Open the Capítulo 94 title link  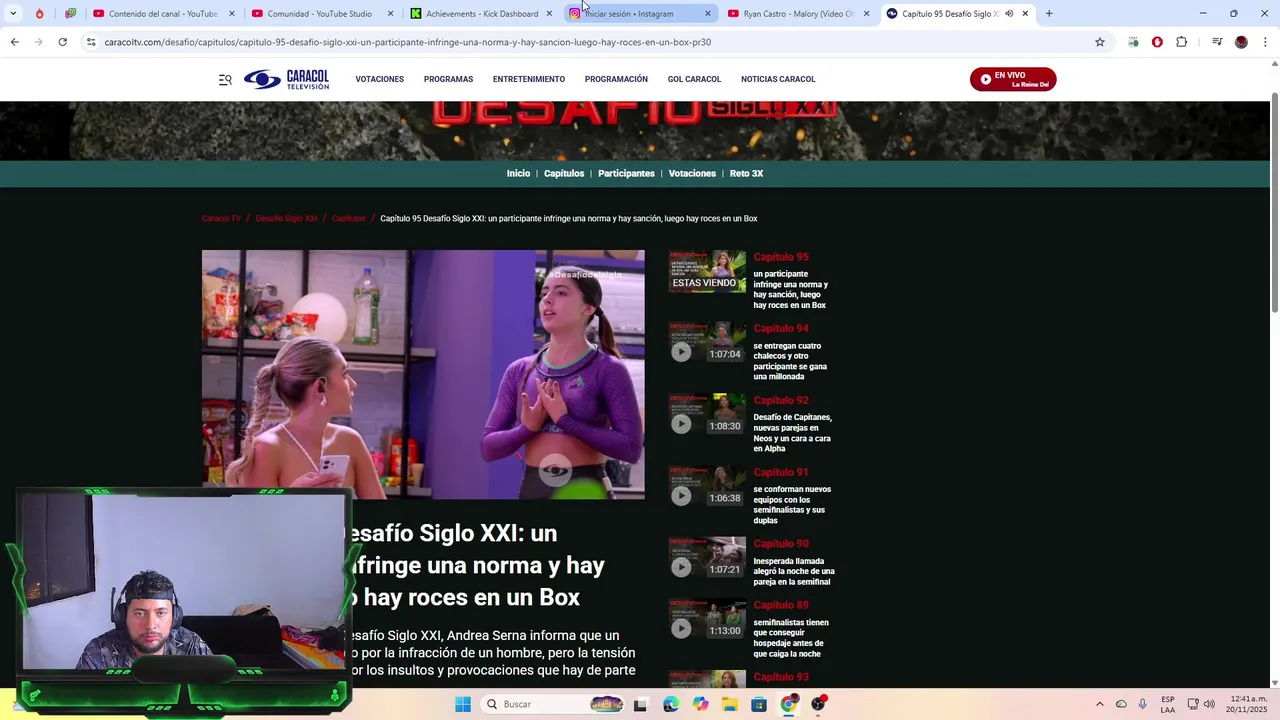pos(781,328)
